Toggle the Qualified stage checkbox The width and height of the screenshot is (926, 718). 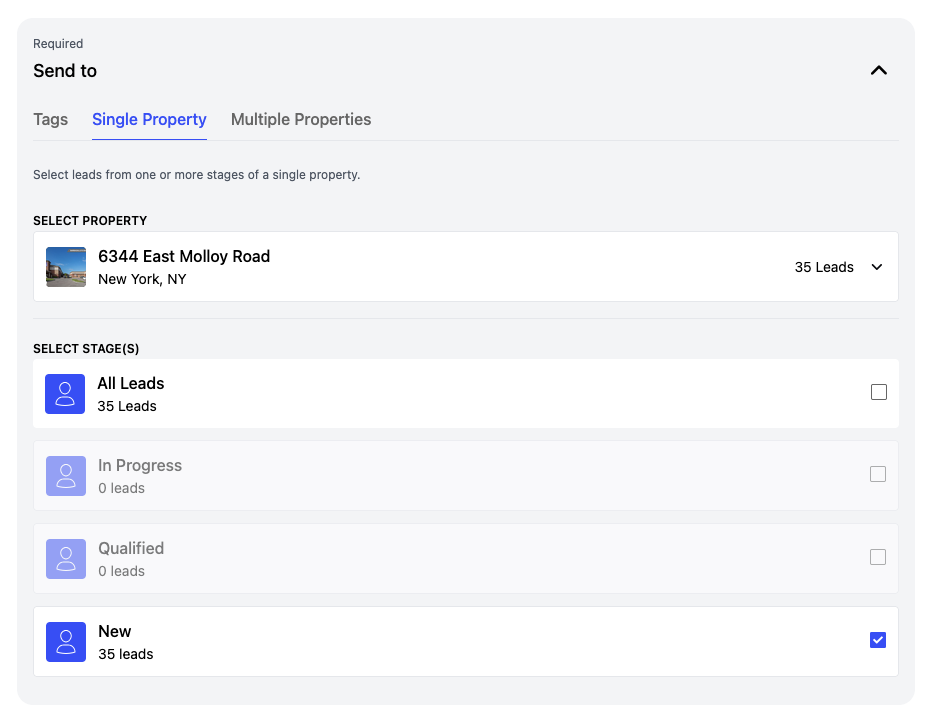878,557
